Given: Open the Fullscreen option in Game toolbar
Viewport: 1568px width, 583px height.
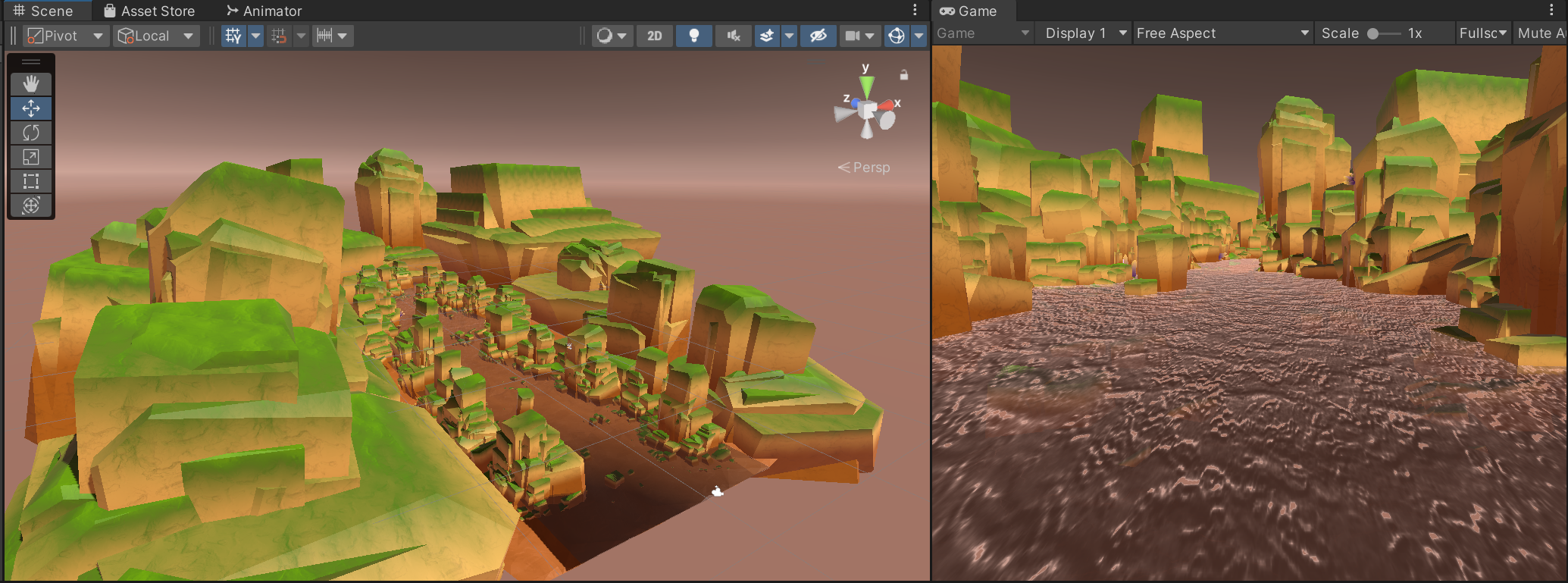Looking at the screenshot, I should (x=1482, y=33).
